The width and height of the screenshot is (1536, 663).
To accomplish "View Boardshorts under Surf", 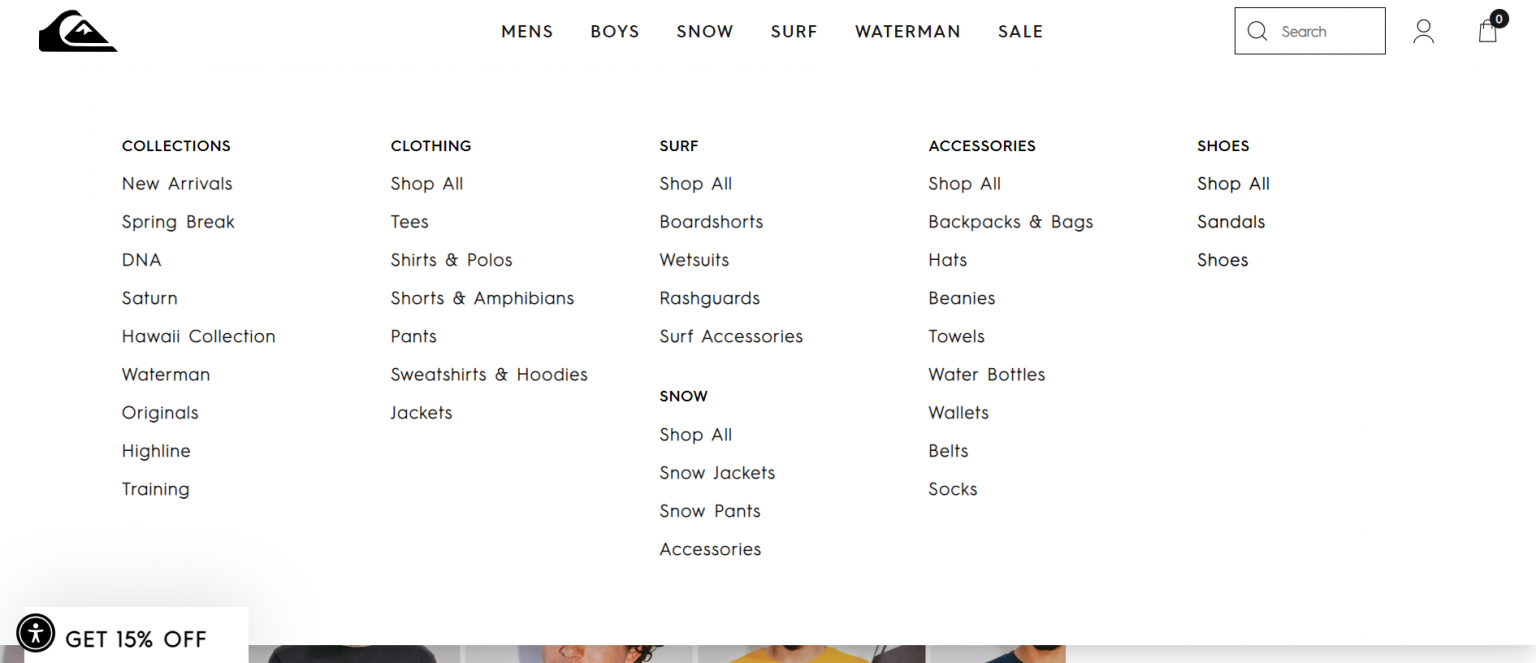I will coord(711,221).
